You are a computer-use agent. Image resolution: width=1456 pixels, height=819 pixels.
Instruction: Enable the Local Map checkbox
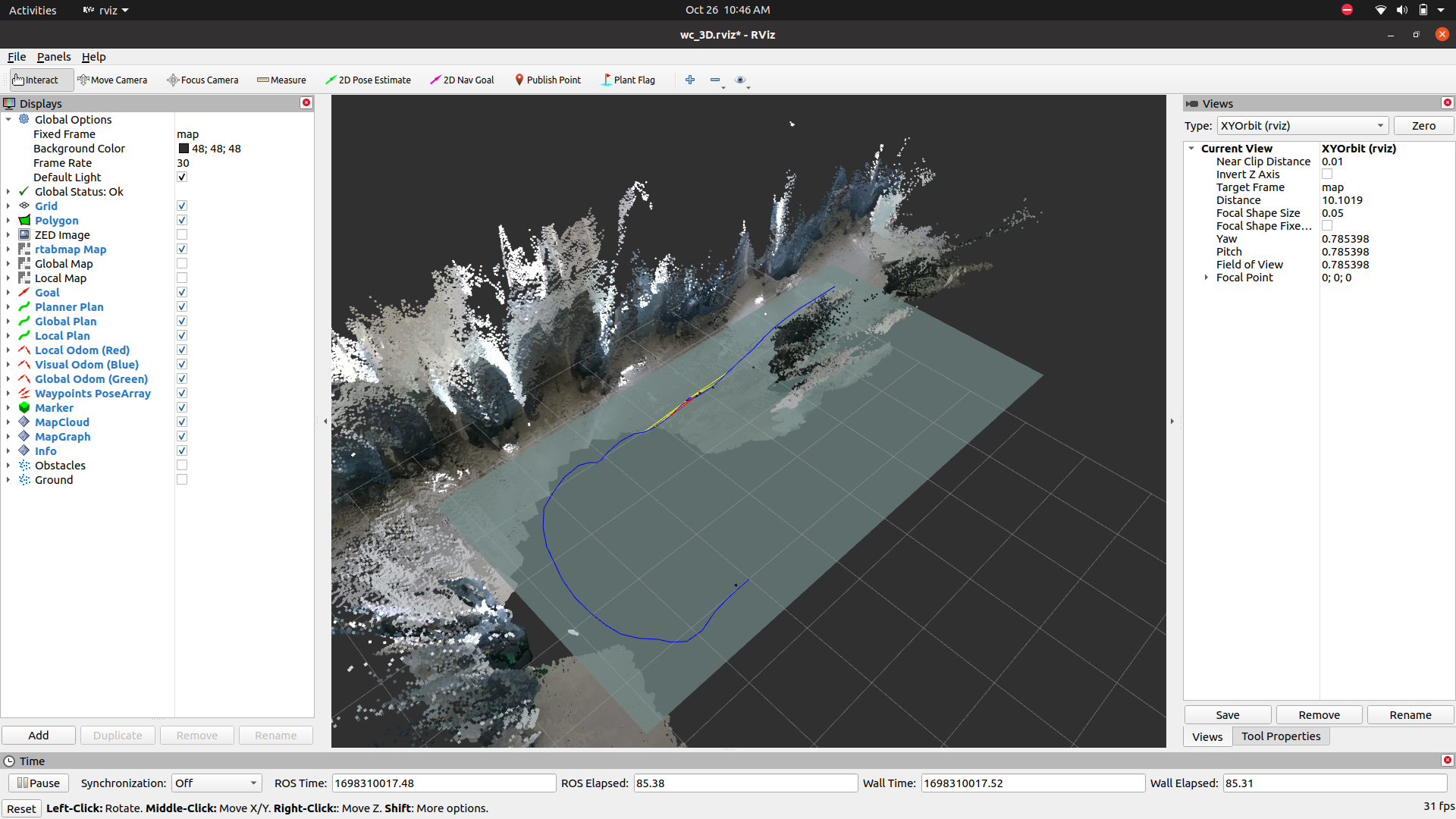(x=182, y=278)
